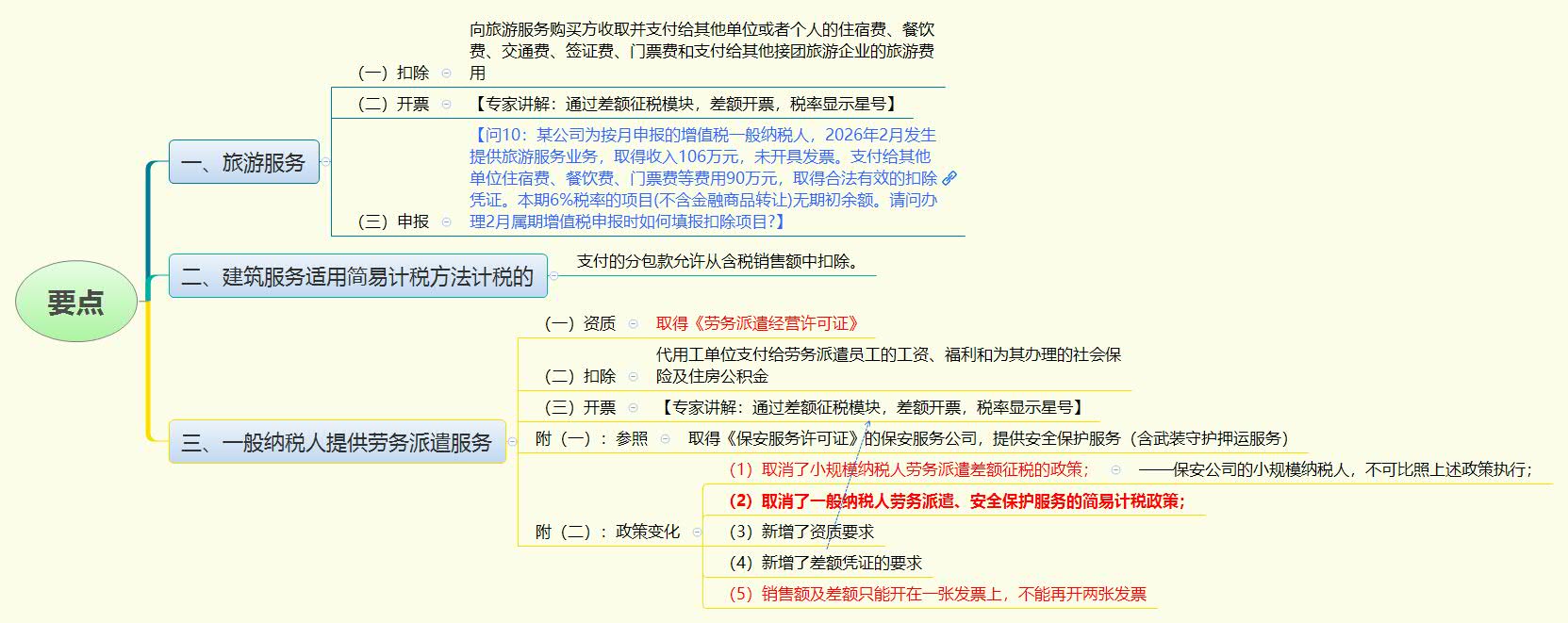Select bold item (2) 取消了一般纳税人劳务派遣简易计税政策
The width and height of the screenshot is (1568, 623).
pos(956,500)
